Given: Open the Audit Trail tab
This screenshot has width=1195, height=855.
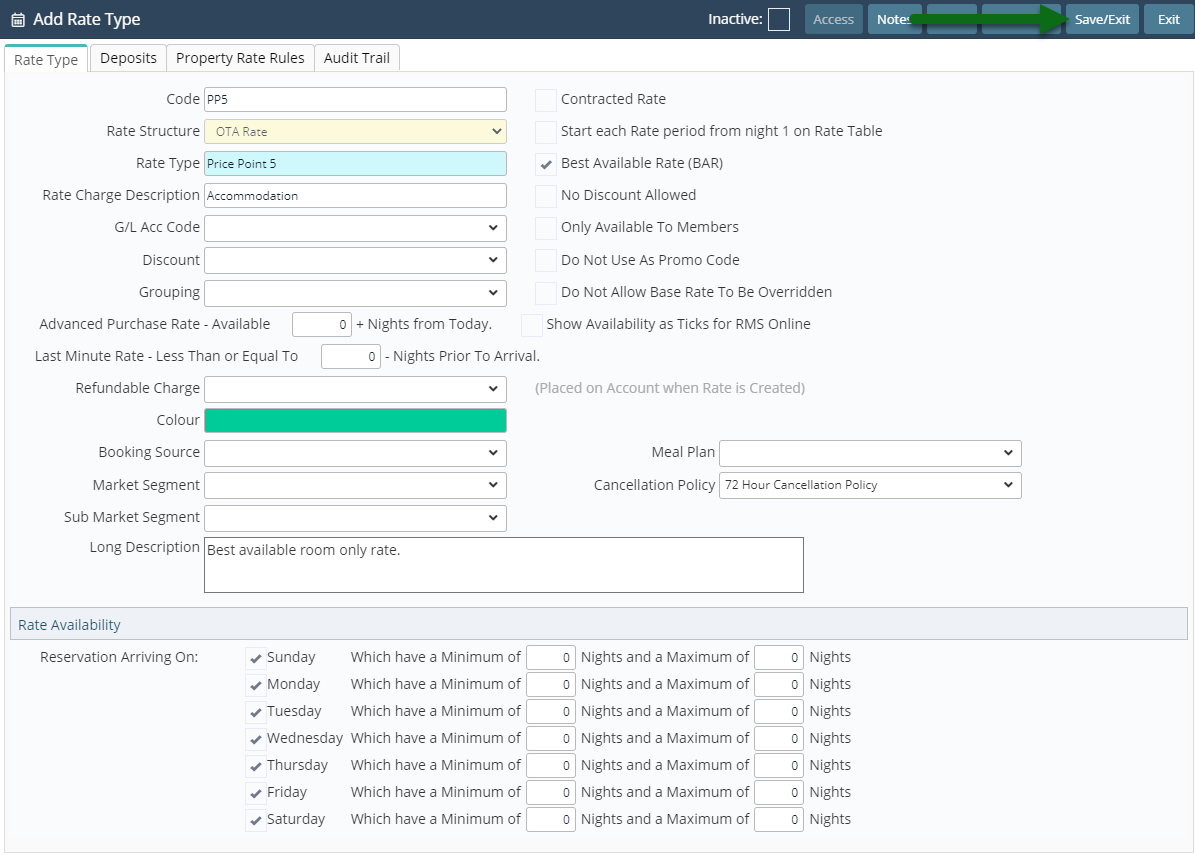Looking at the screenshot, I should (357, 58).
